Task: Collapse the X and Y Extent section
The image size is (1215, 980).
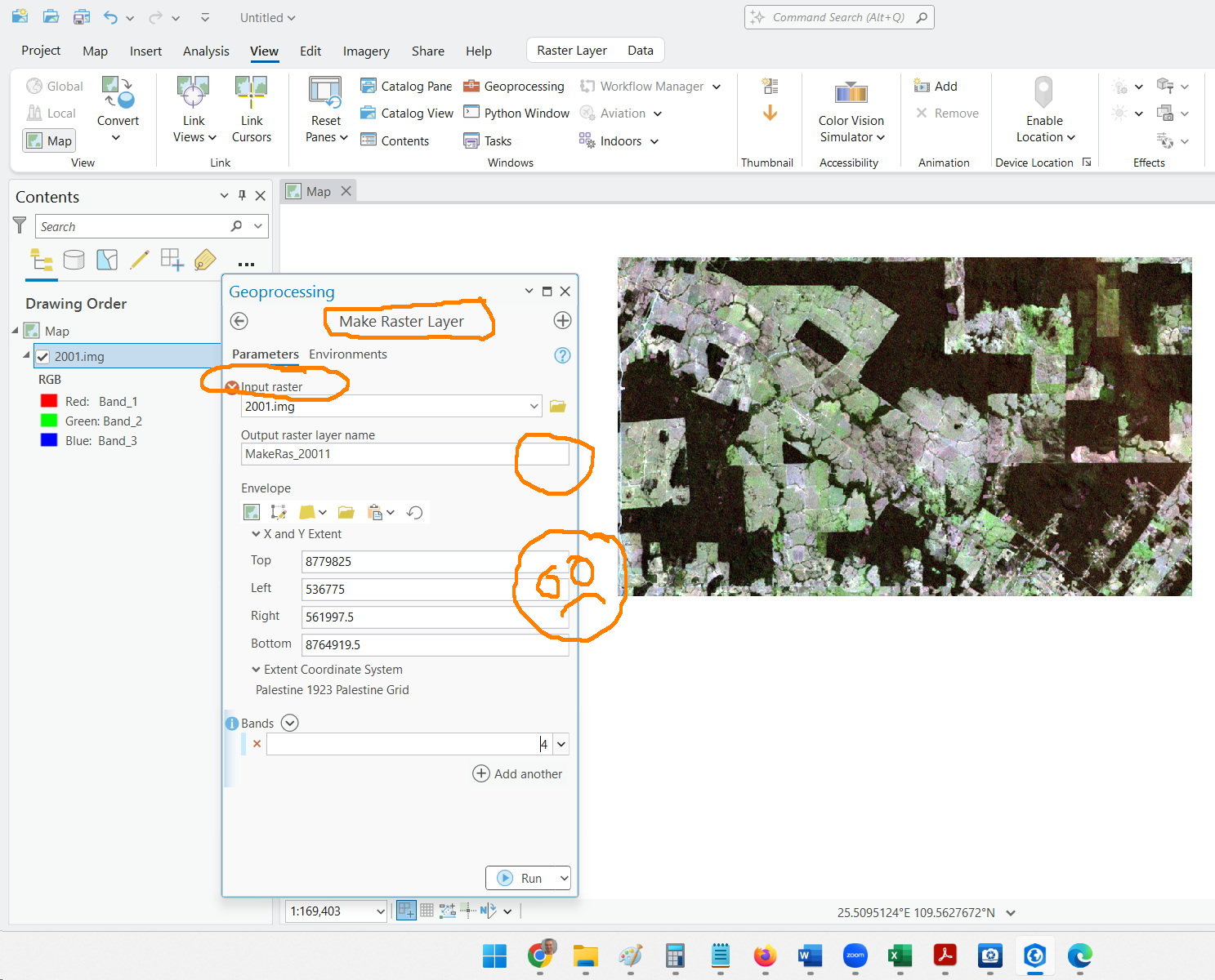Action: [257, 533]
